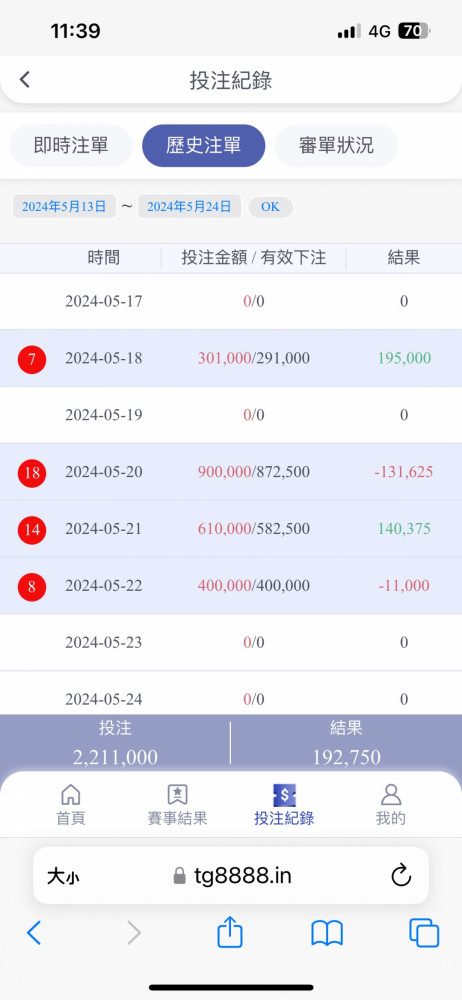Open start date picker 2024年5月13日
Screen dimensions: 462x1000
(x=64, y=207)
